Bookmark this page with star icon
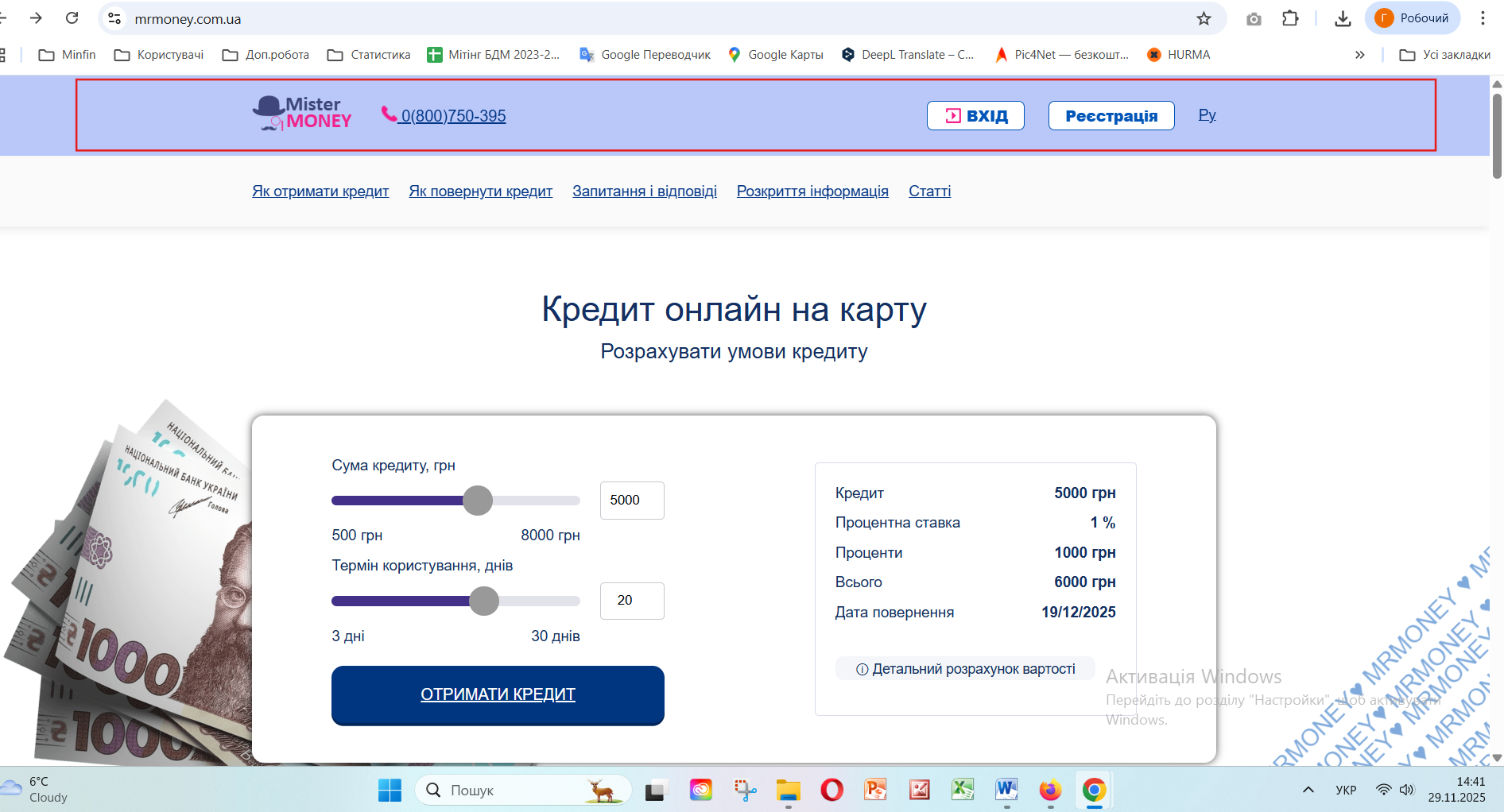The image size is (1504, 812). point(1204,18)
